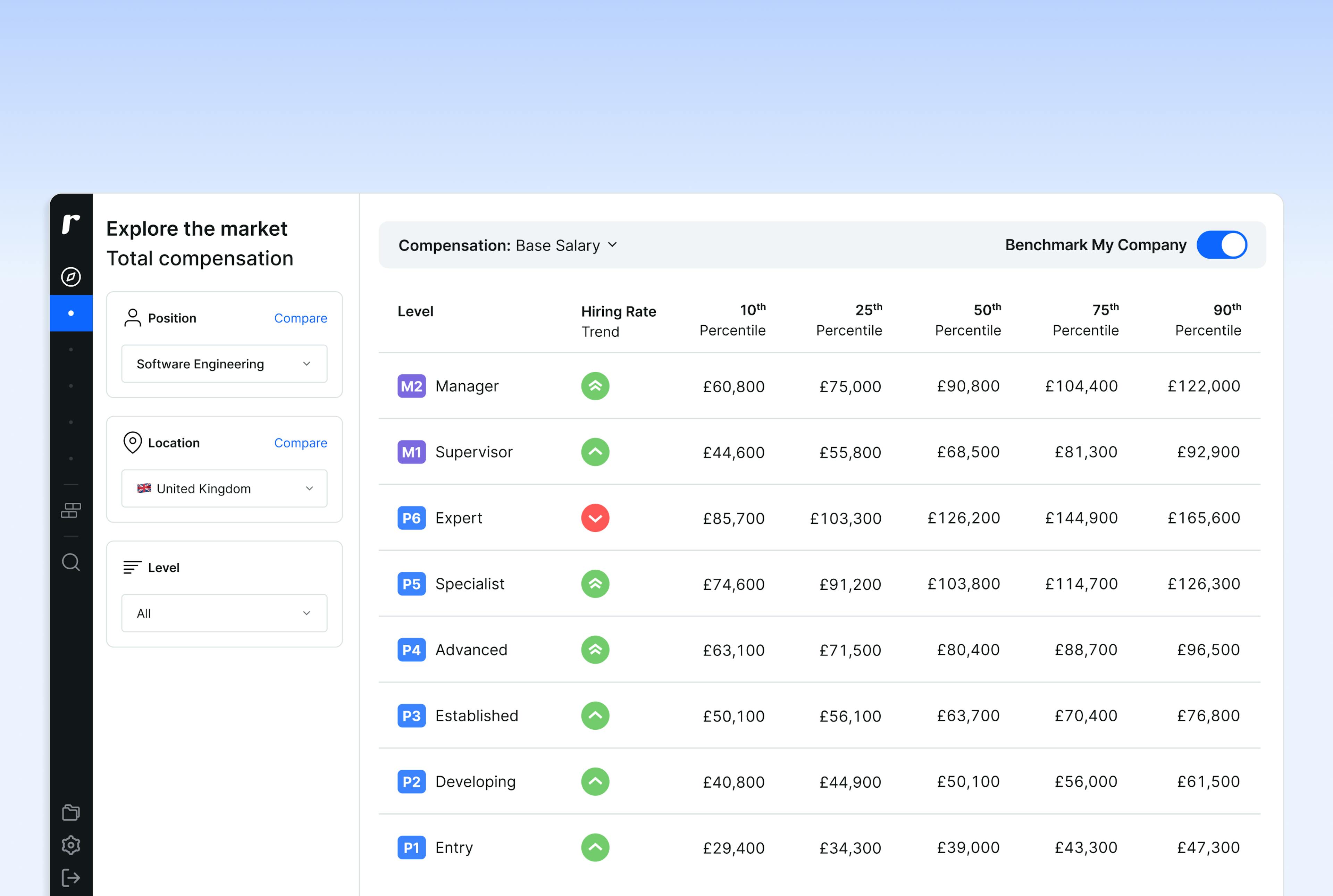The height and width of the screenshot is (896, 1333).
Task: Disable the Benchmark My Company toggle
Action: point(1222,245)
